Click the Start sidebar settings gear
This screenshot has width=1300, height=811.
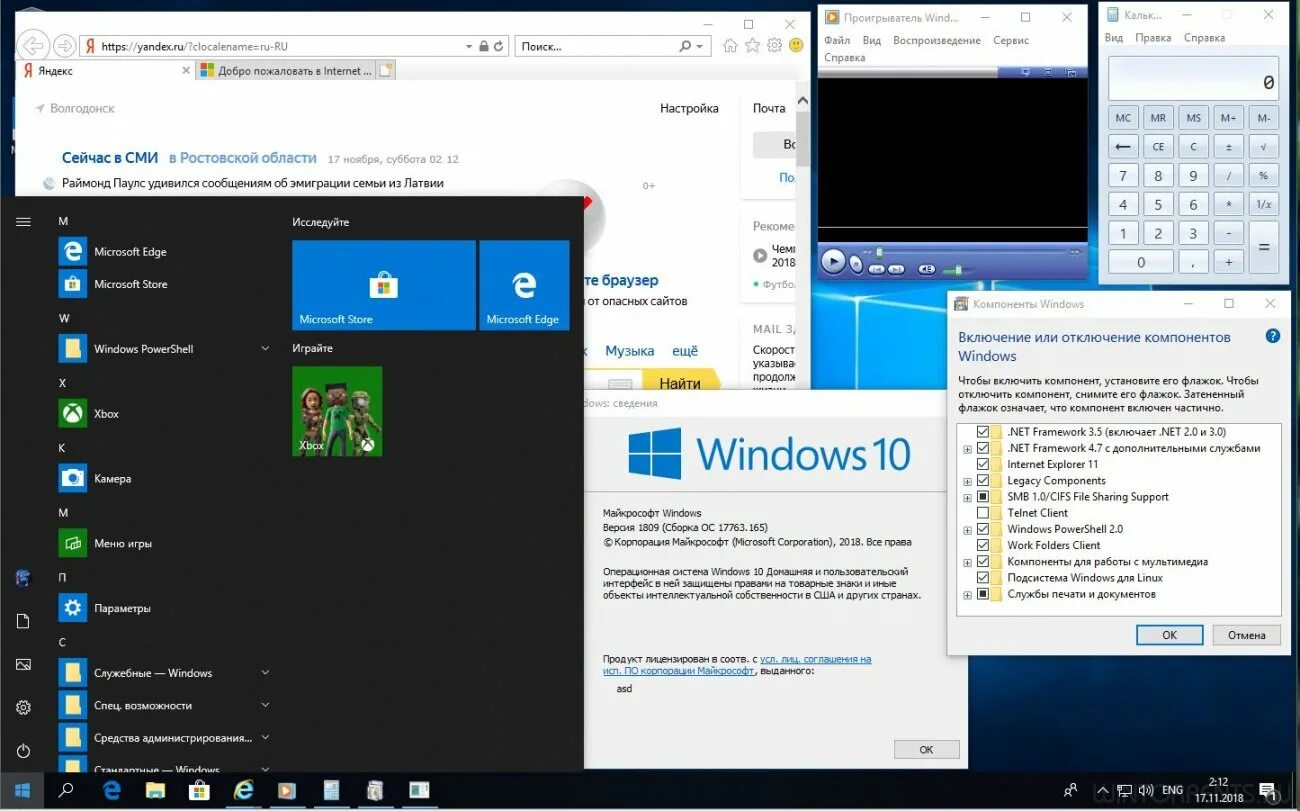click(x=23, y=707)
